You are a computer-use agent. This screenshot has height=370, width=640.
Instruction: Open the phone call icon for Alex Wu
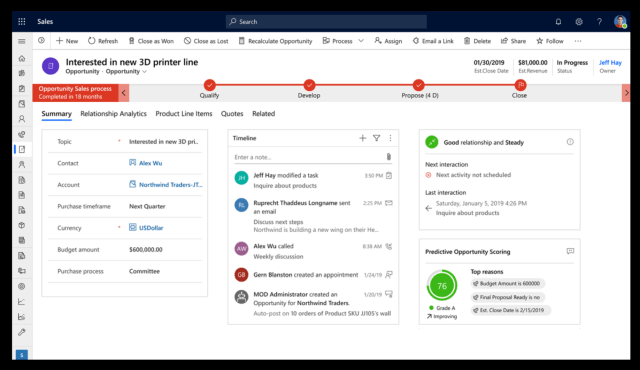click(389, 246)
